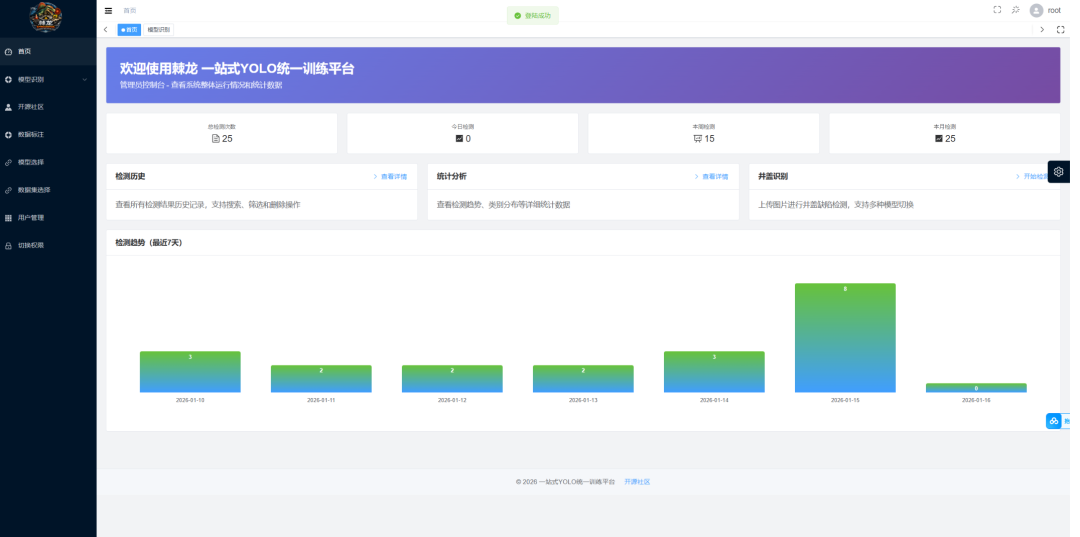Switch to the 模型识别 page tab

click(x=158, y=30)
